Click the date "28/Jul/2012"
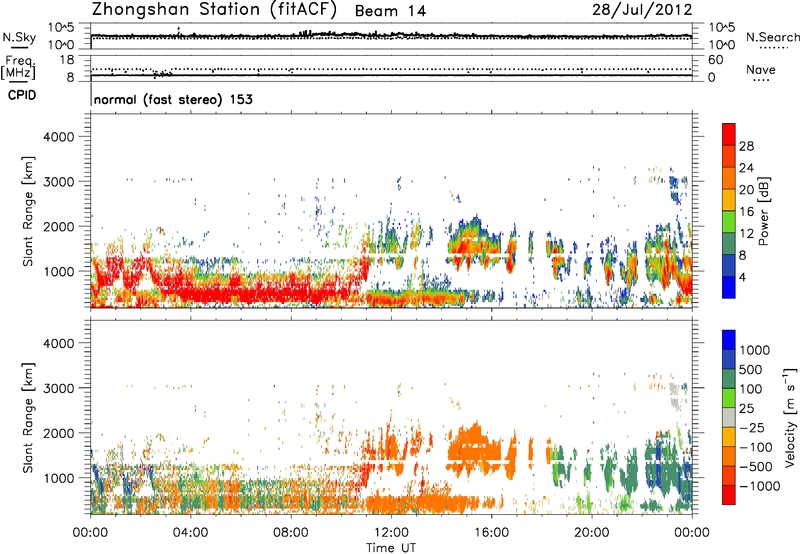 [642, 10]
